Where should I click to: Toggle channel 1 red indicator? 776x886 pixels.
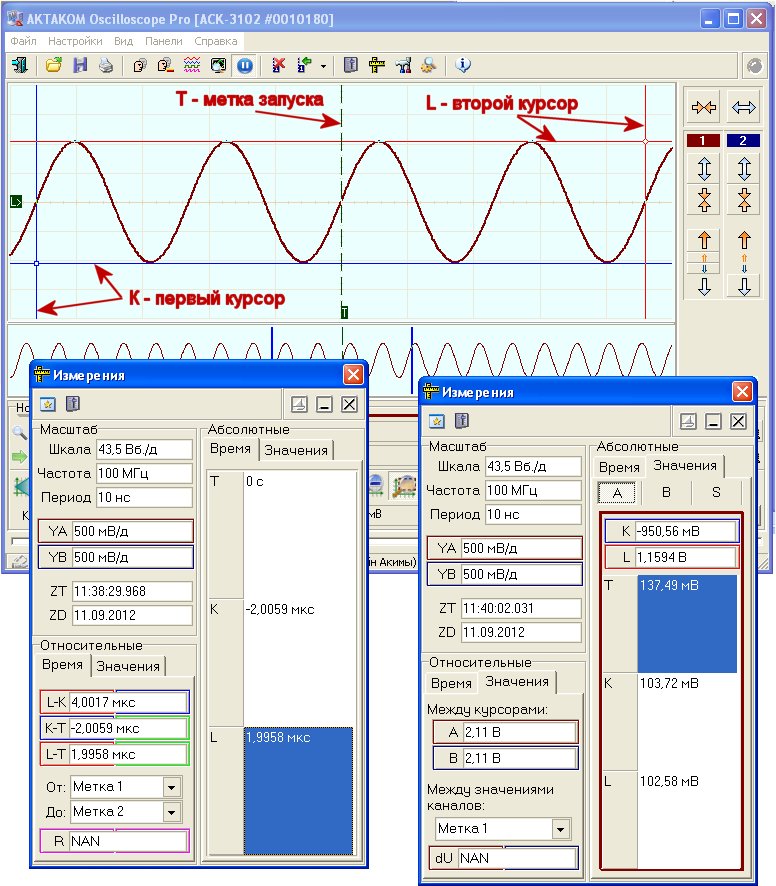point(703,141)
